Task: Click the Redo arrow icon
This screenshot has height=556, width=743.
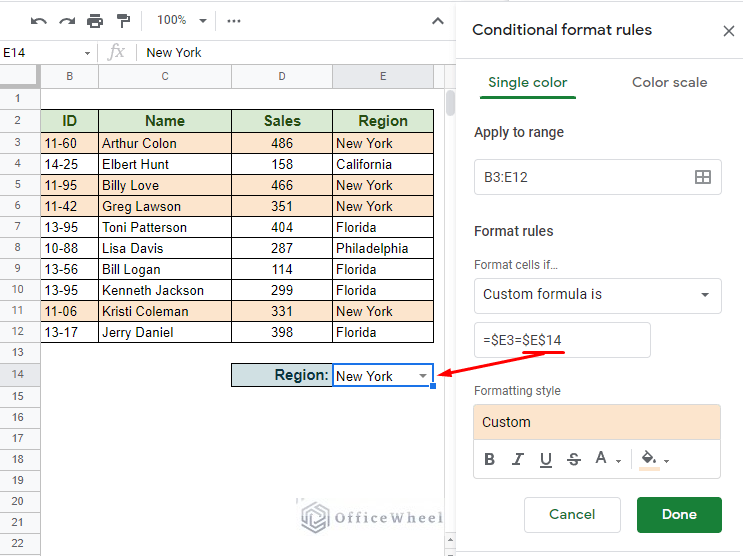Action: tap(67, 20)
